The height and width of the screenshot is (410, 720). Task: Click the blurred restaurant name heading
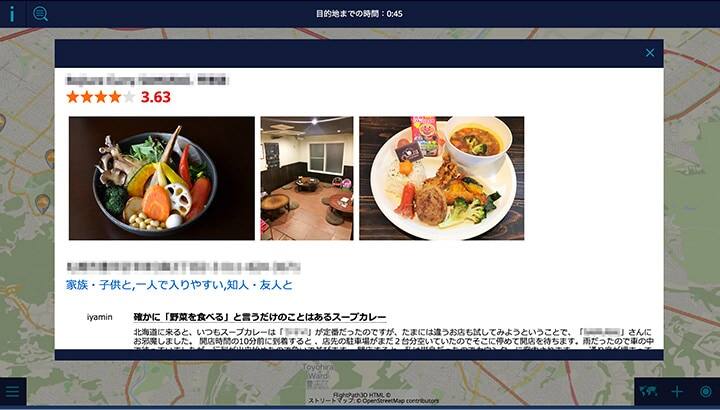click(x=146, y=79)
